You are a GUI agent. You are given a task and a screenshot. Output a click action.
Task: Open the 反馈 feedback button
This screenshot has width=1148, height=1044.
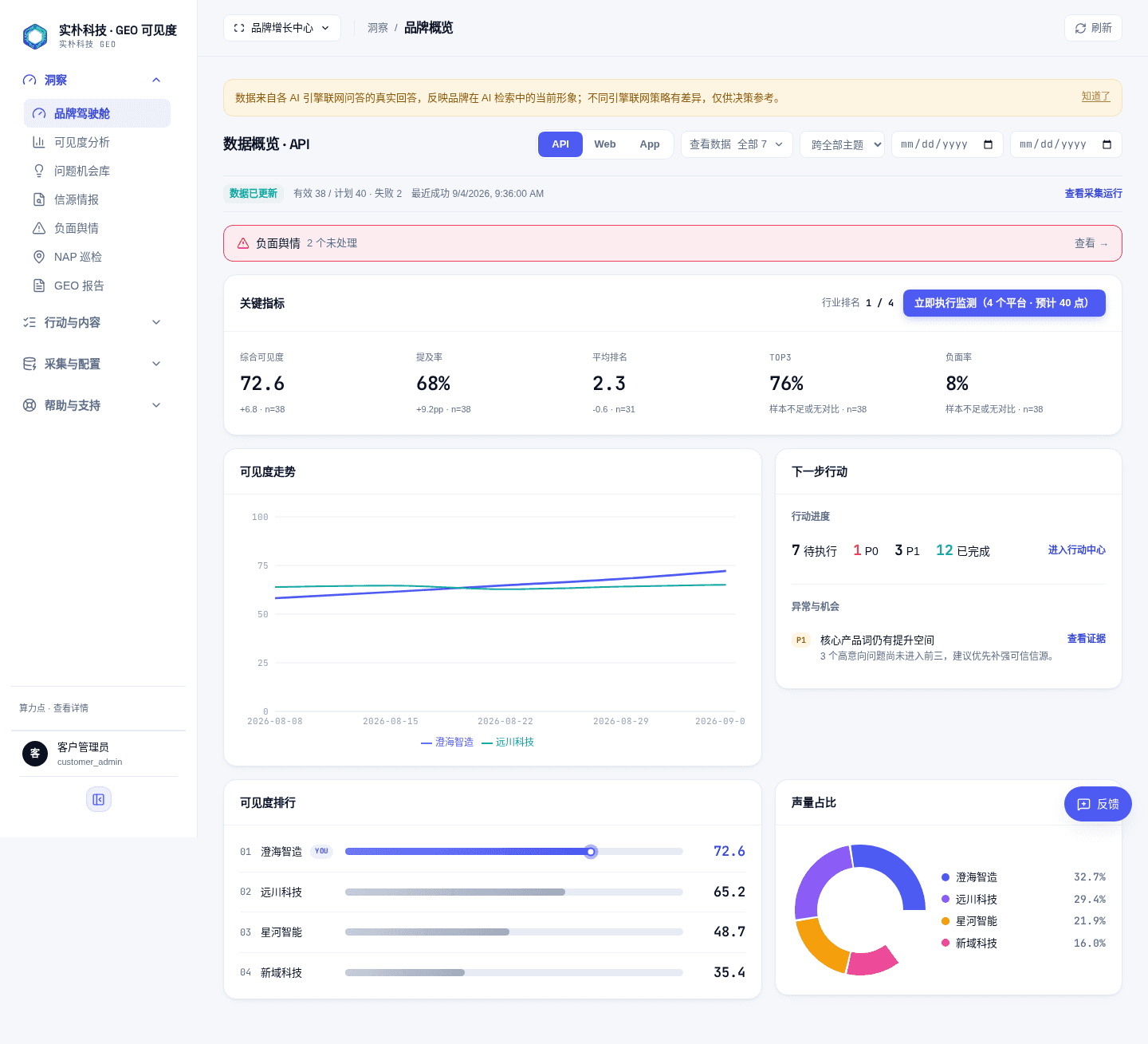point(1098,804)
